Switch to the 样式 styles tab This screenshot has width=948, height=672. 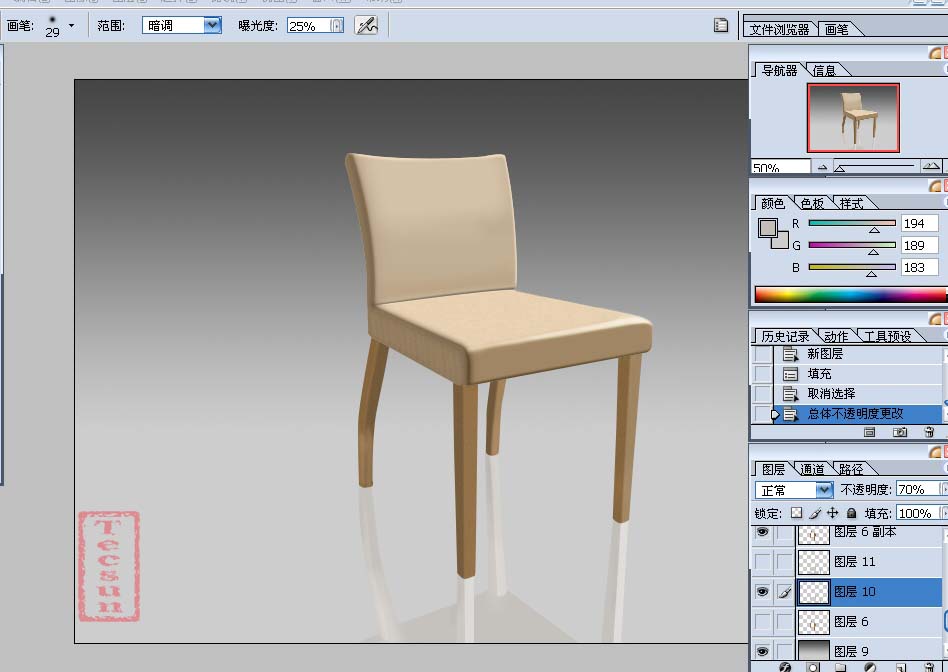pyautogui.click(x=851, y=203)
